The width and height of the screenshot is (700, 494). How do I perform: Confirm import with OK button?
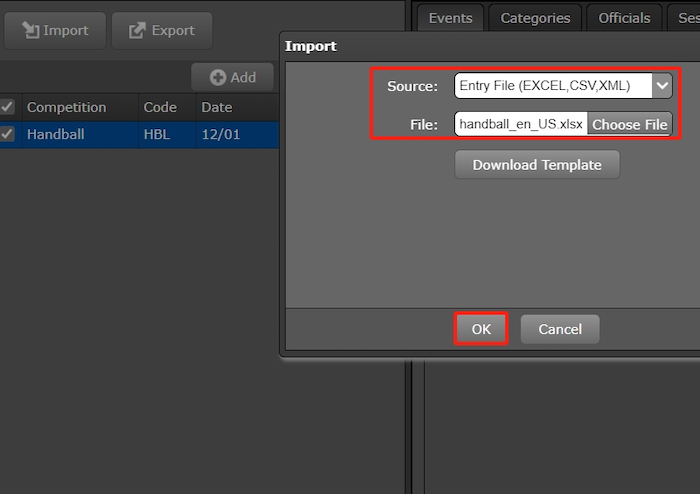tap(481, 329)
